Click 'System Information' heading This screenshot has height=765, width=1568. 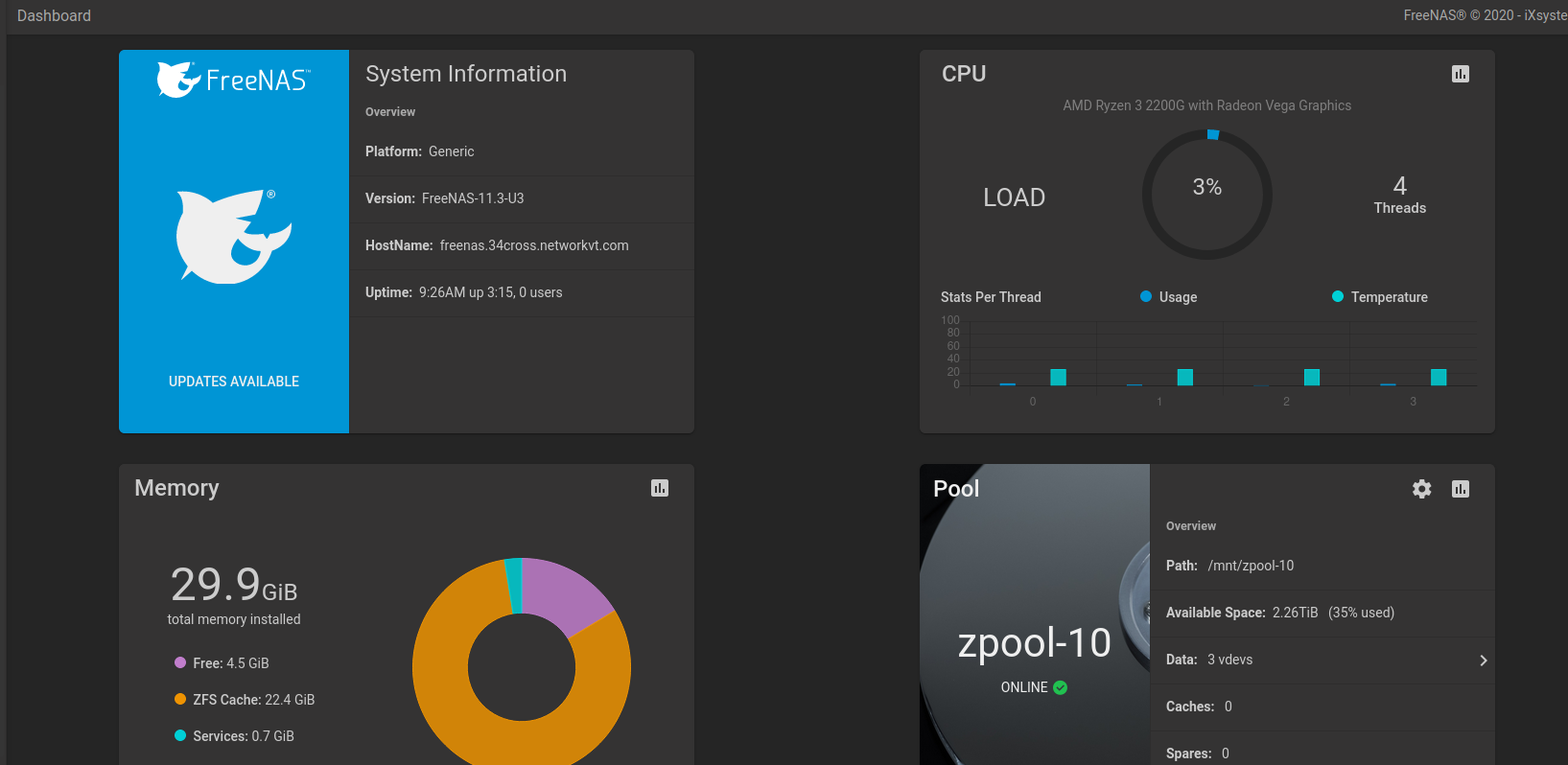[x=466, y=74]
